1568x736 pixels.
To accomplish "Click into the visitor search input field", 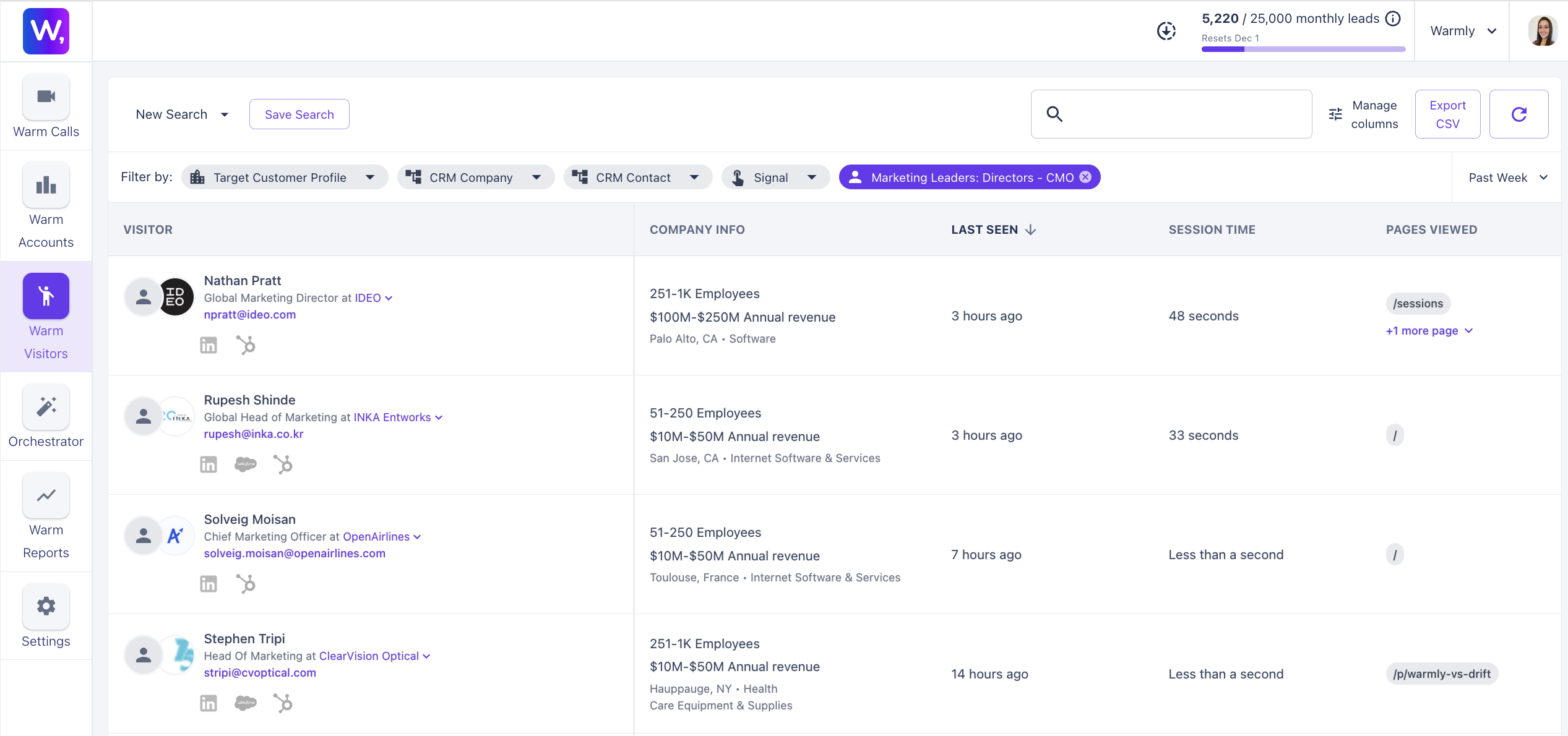I will (1182, 114).
